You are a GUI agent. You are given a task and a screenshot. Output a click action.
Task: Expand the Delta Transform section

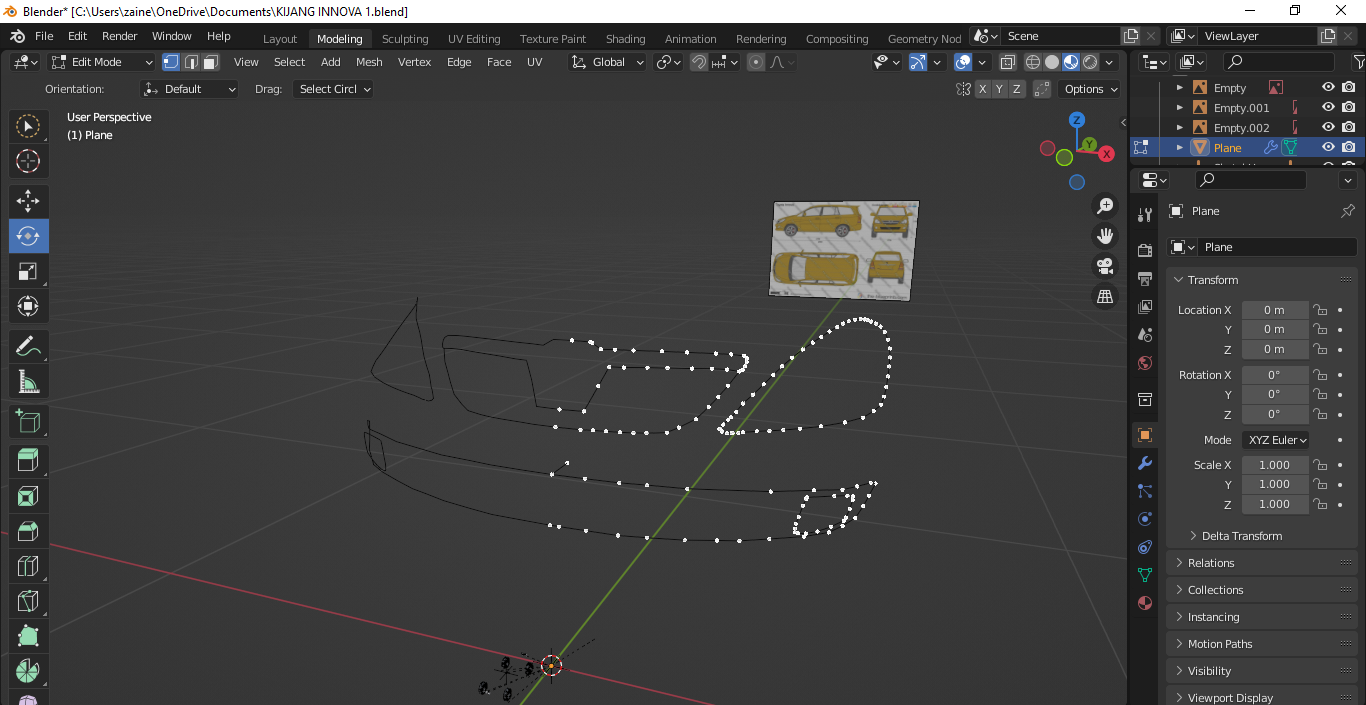(1241, 536)
